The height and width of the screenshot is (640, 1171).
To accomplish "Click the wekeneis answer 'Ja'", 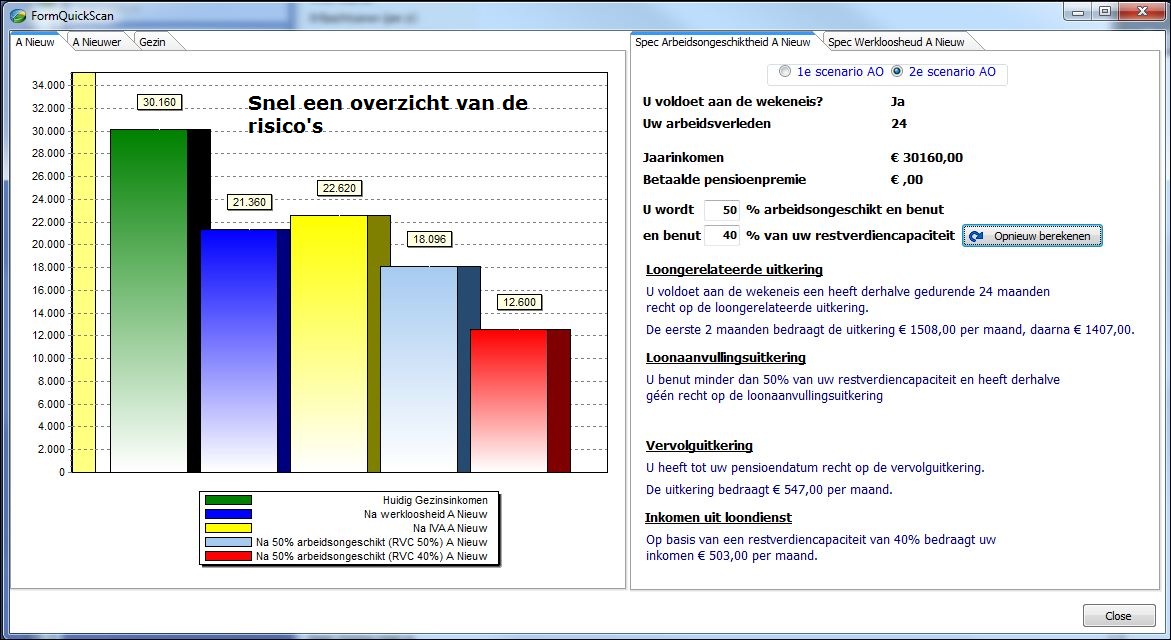I will tap(898, 102).
